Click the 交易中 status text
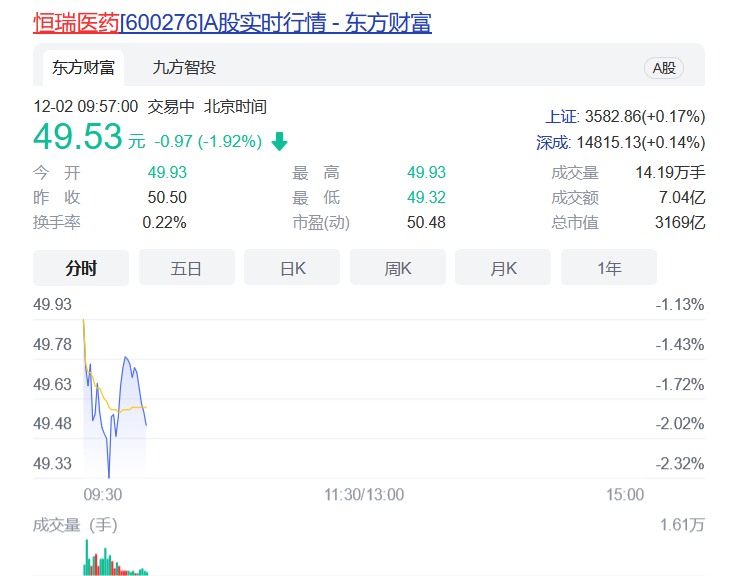Image resolution: width=745 pixels, height=576 pixels. 171,106
